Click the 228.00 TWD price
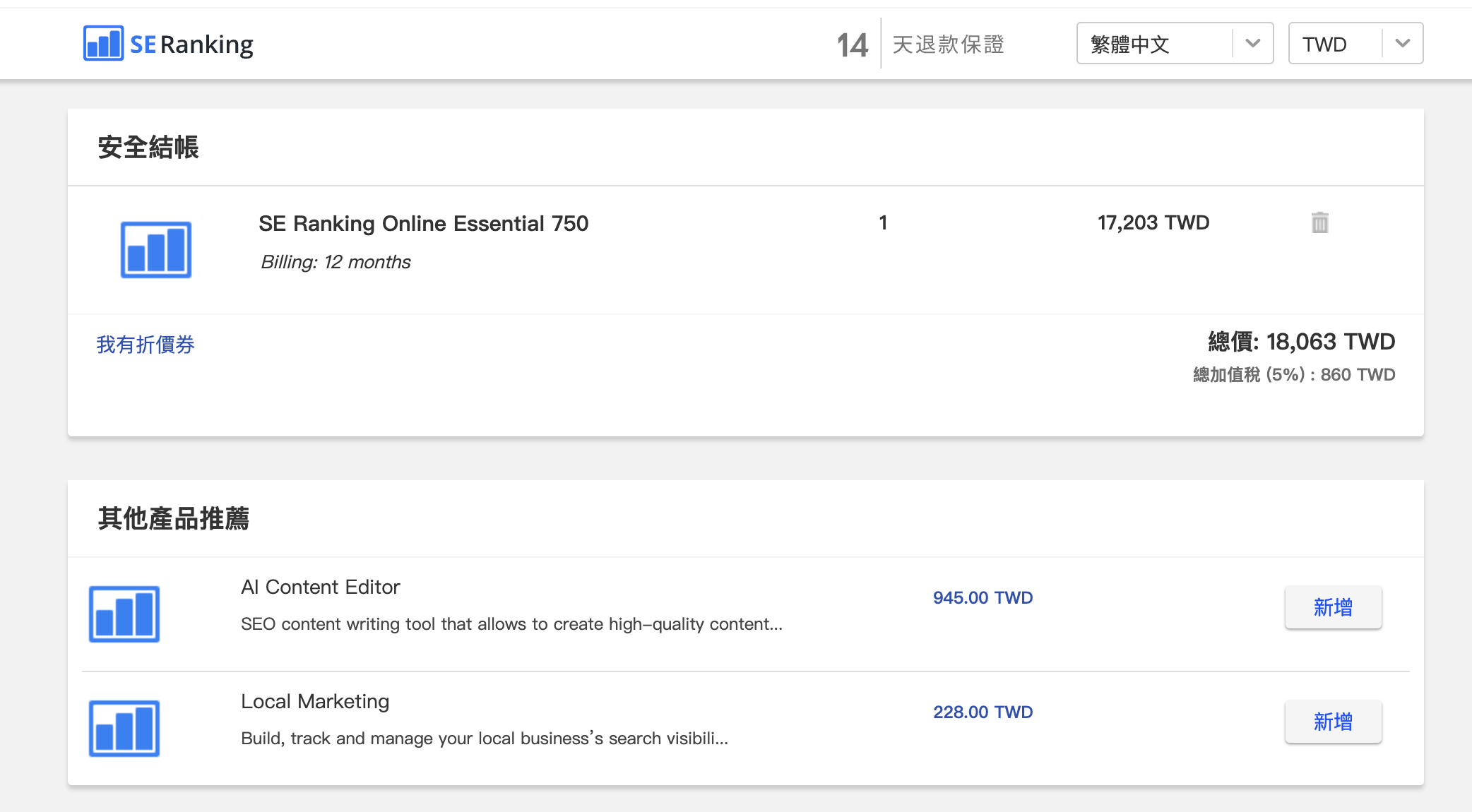Image resolution: width=1472 pixels, height=812 pixels. pos(983,712)
